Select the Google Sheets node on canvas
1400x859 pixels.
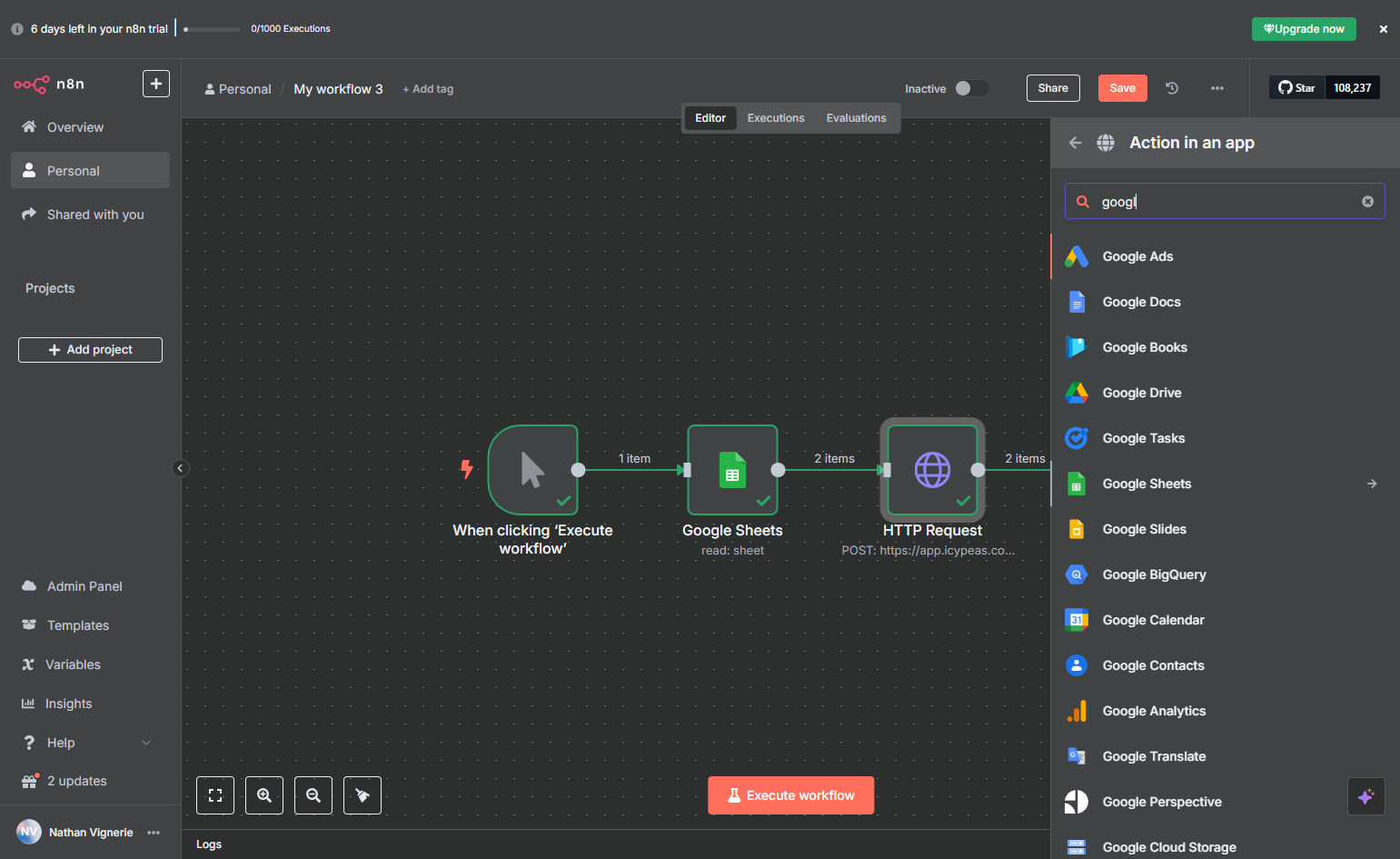732,470
